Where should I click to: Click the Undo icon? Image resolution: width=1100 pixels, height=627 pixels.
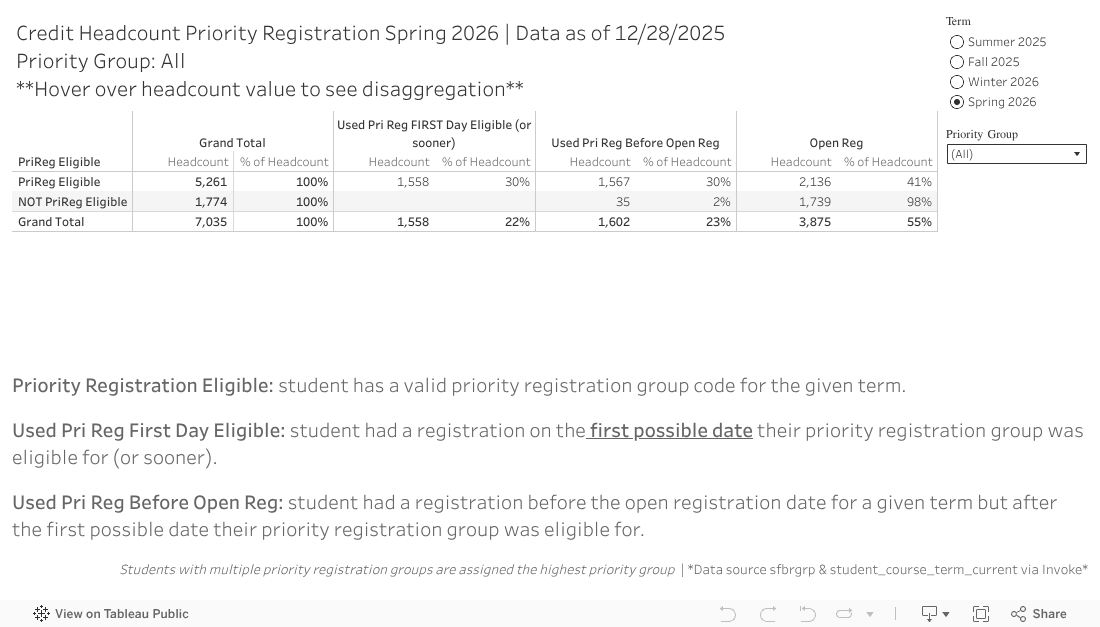pos(728,614)
